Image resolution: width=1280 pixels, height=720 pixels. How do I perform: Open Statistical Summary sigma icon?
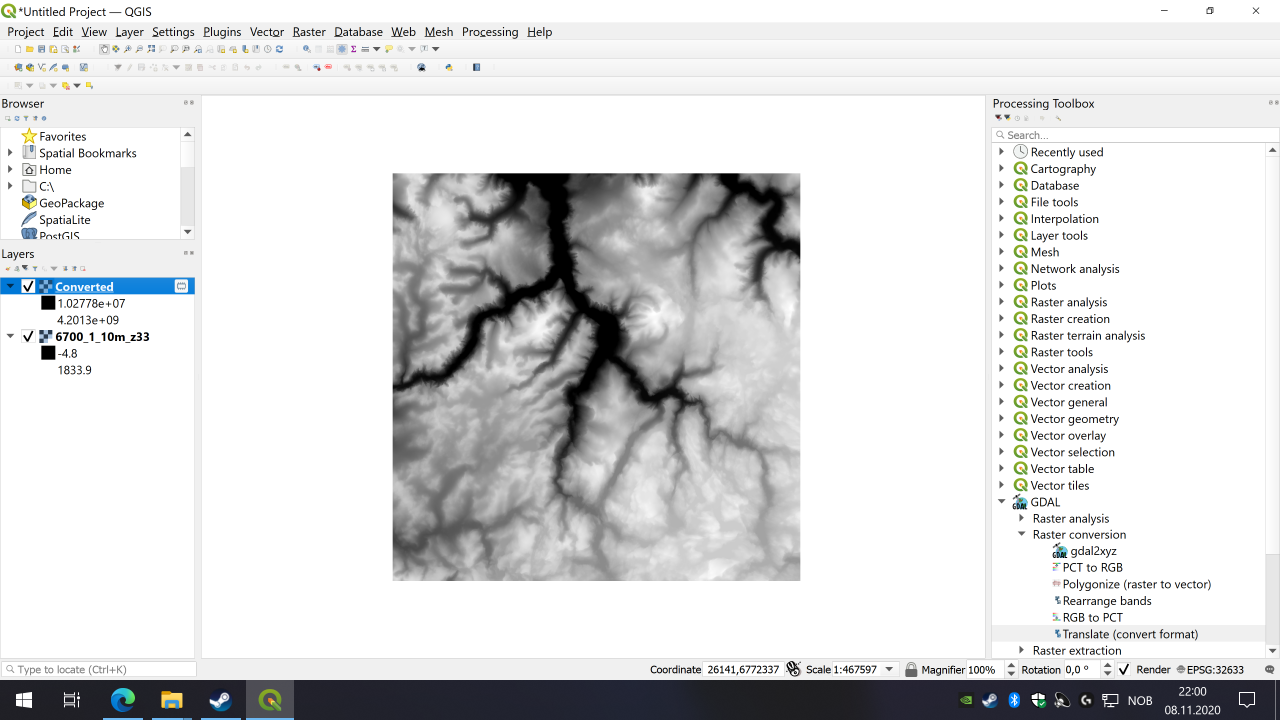point(353,49)
